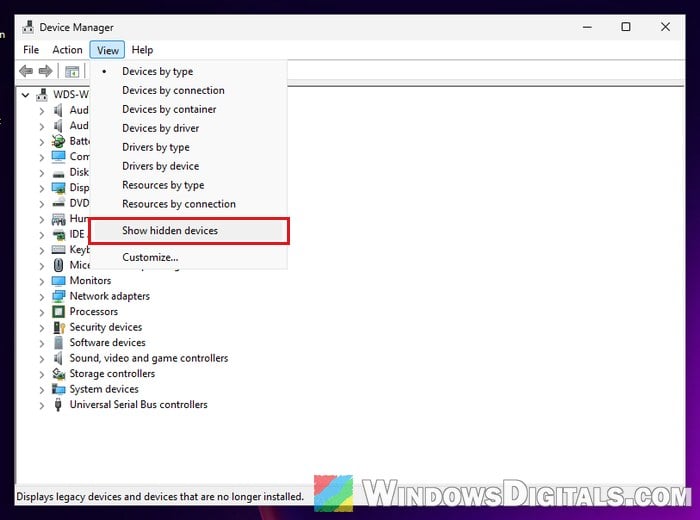Image resolution: width=700 pixels, height=520 pixels.
Task: Select Sound, video and game controllers row
Action: click(x=149, y=358)
